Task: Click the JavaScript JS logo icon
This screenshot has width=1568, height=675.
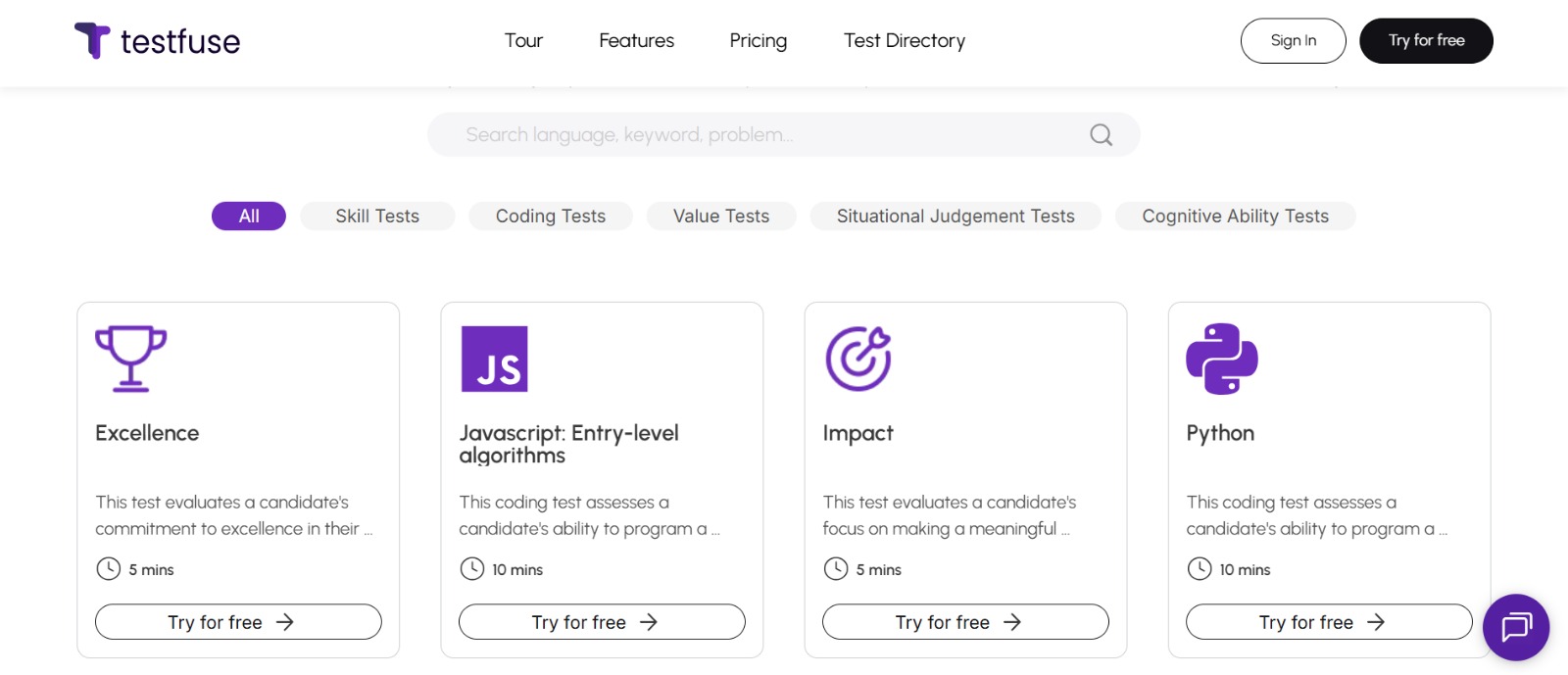Action: coord(495,359)
